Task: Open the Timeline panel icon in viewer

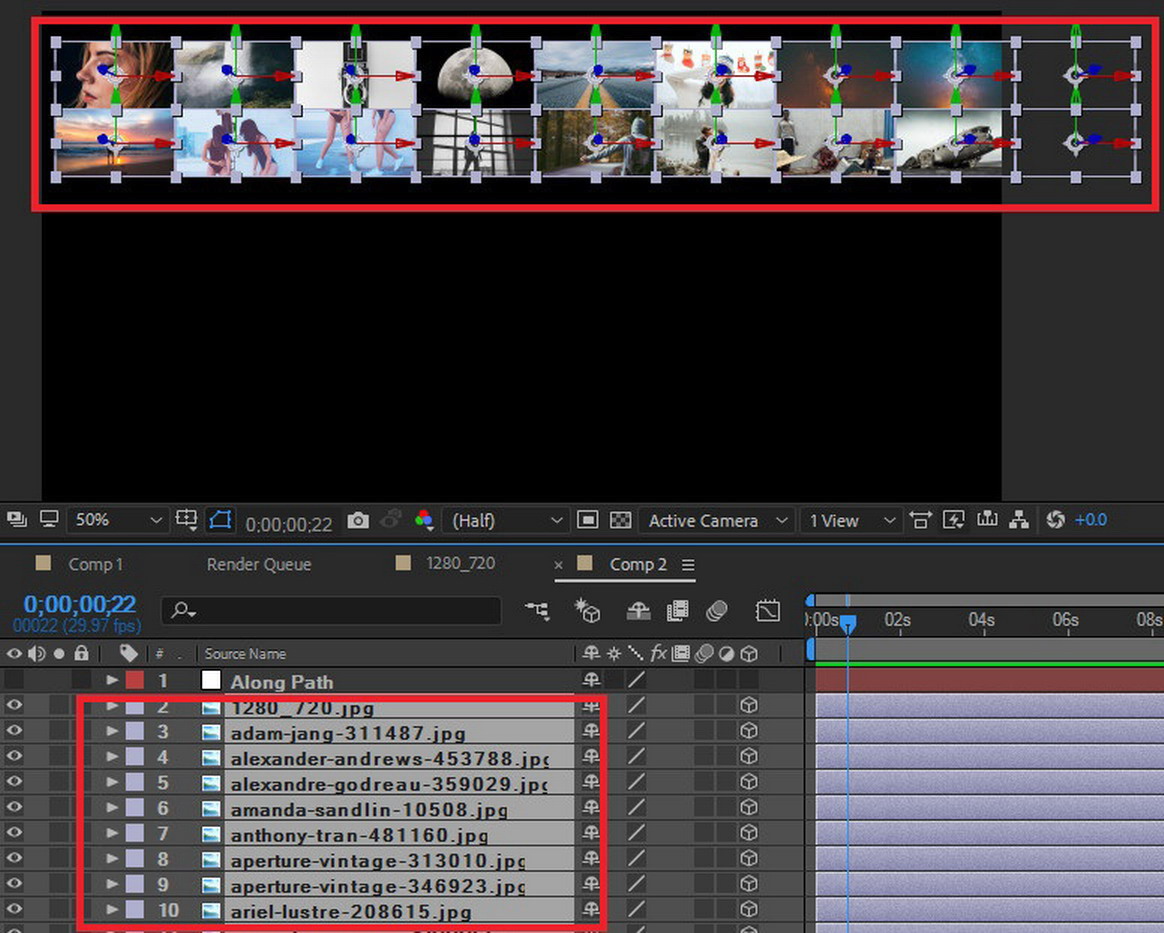Action: coord(987,520)
